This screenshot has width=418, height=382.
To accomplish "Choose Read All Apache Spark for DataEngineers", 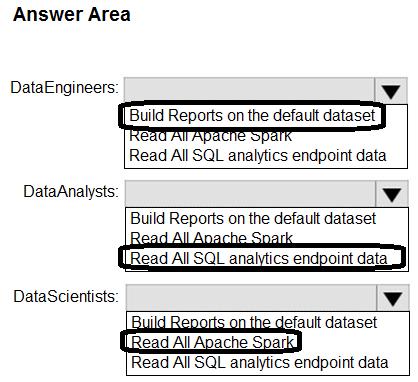I will click(x=210, y=136).
